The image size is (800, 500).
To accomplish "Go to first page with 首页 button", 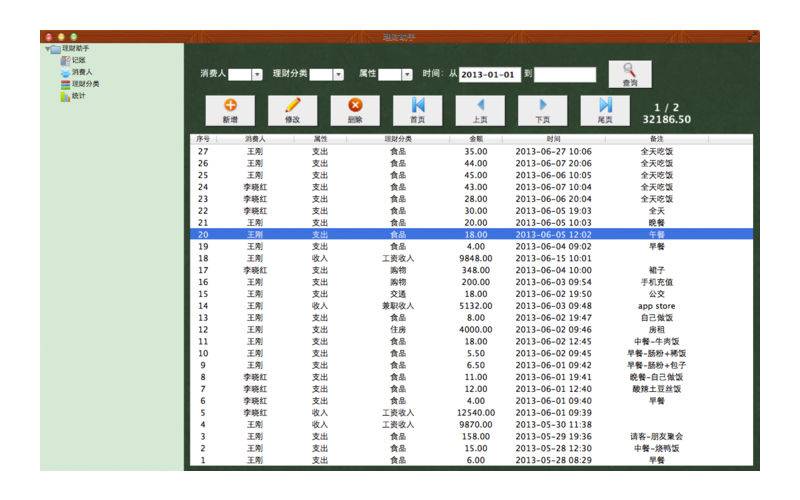I will tap(417, 109).
